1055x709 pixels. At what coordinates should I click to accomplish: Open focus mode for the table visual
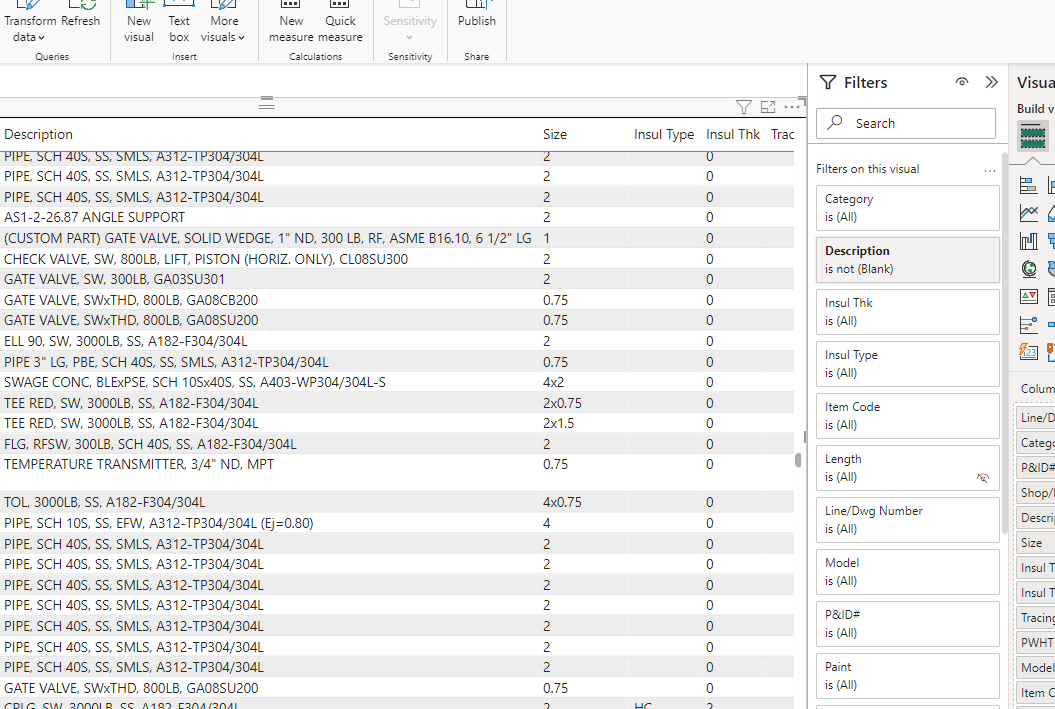pos(768,106)
